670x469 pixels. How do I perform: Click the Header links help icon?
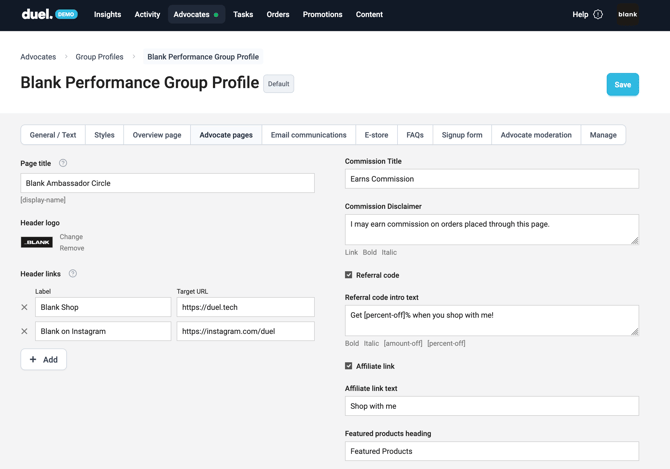pos(72,273)
